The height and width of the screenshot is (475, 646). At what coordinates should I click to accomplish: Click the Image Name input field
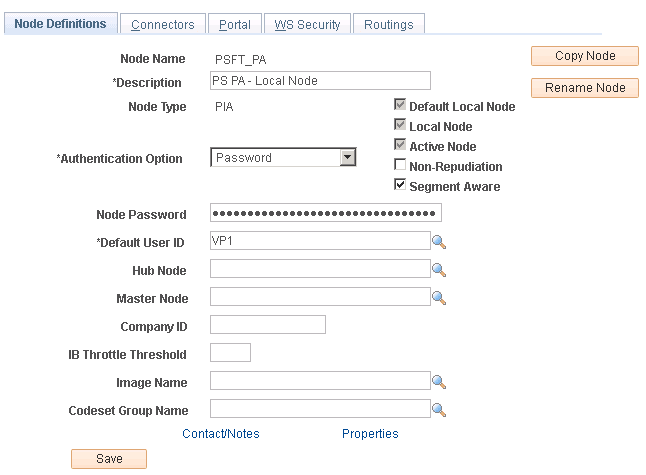[320, 380]
